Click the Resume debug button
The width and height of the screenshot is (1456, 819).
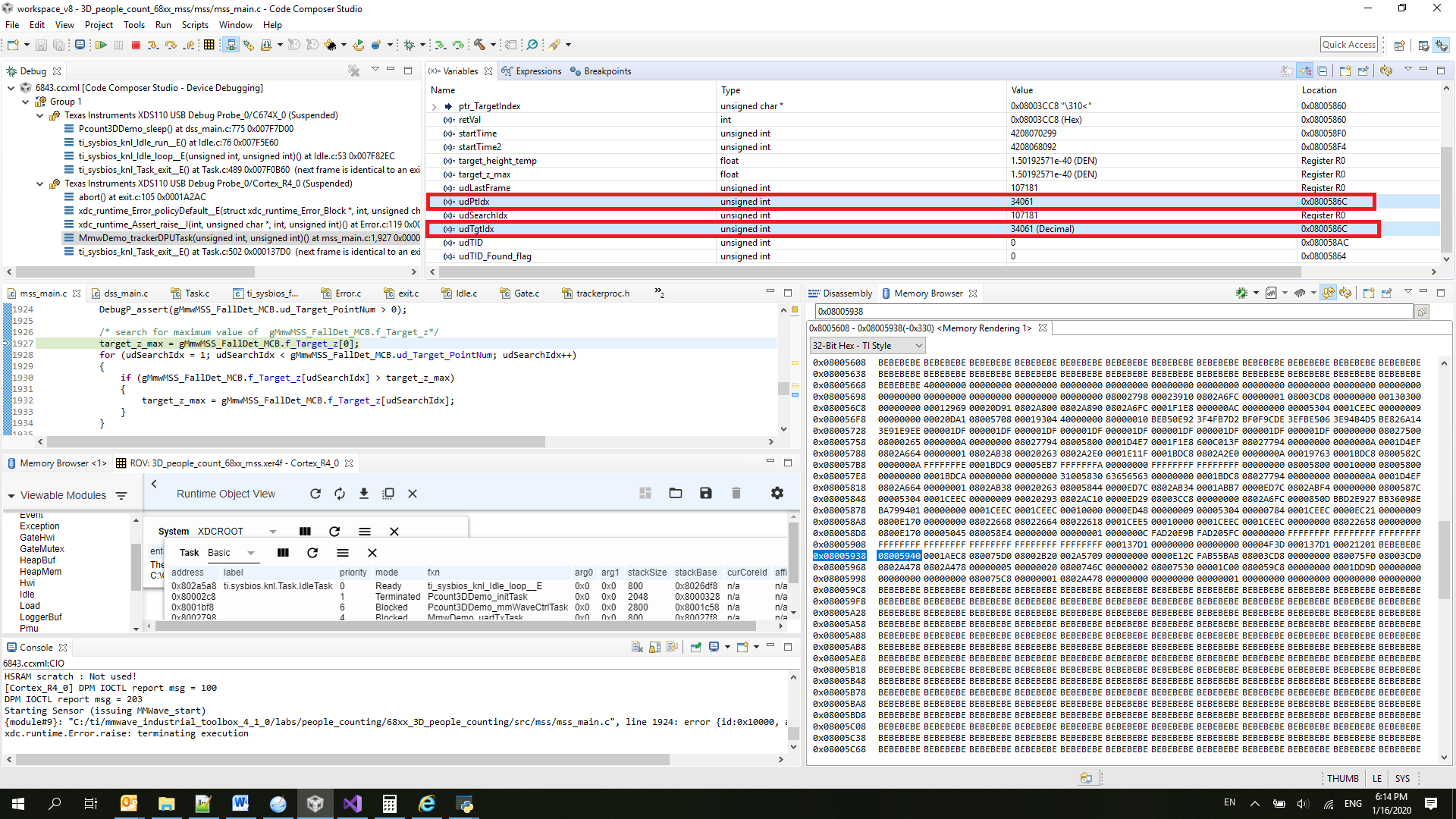click(x=101, y=45)
